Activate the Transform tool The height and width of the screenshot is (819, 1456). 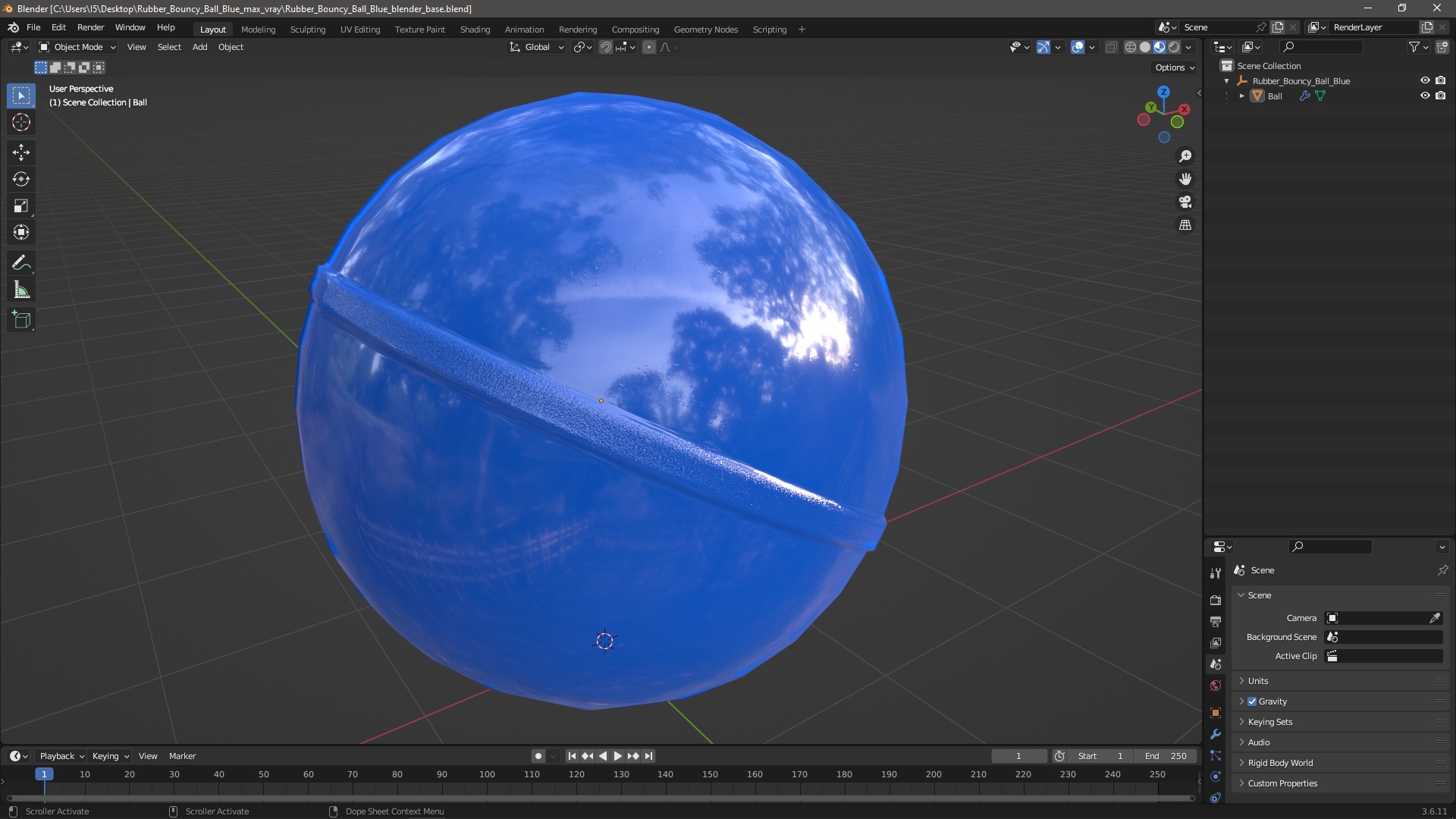21,232
